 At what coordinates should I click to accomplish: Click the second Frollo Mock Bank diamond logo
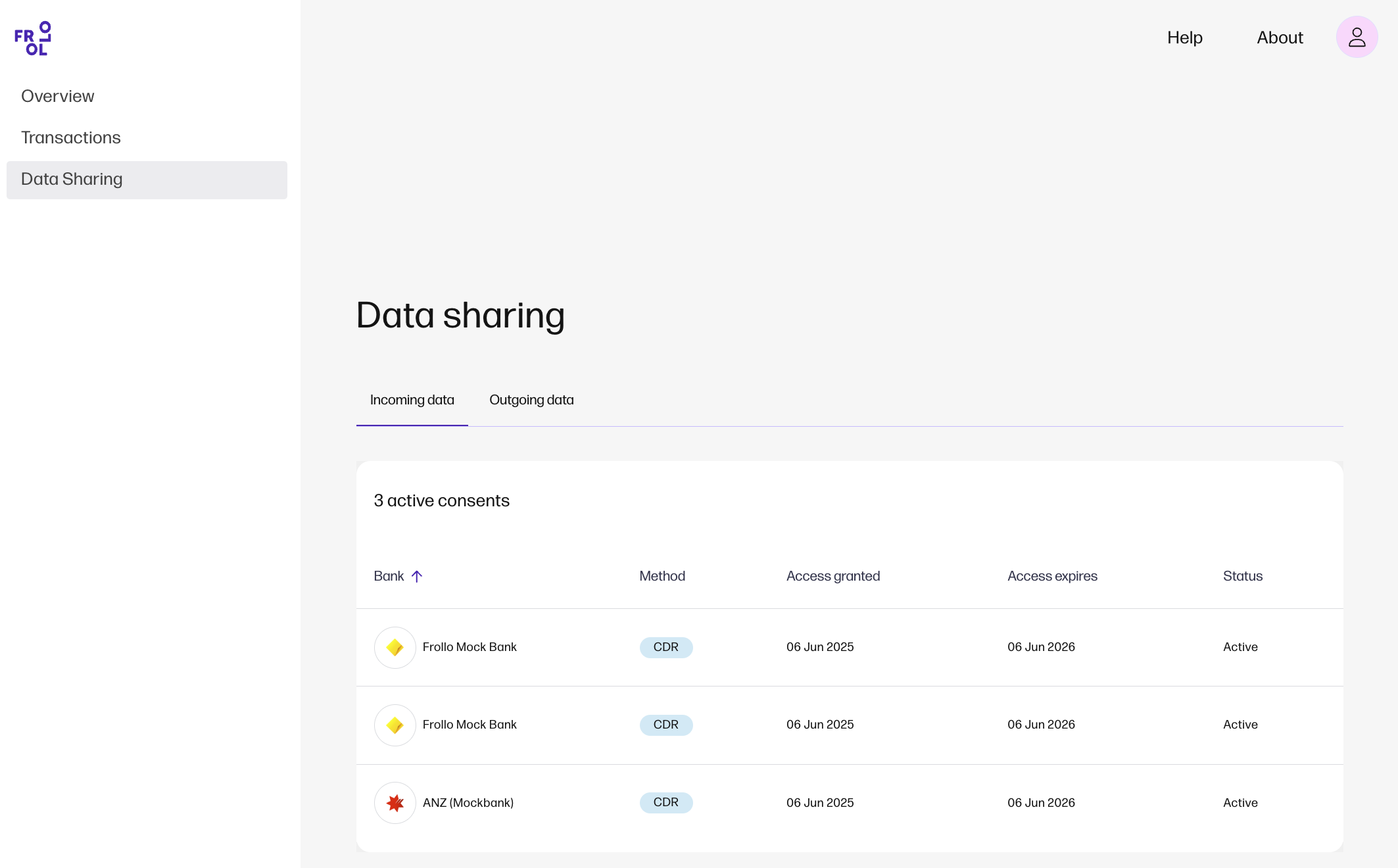pos(395,725)
